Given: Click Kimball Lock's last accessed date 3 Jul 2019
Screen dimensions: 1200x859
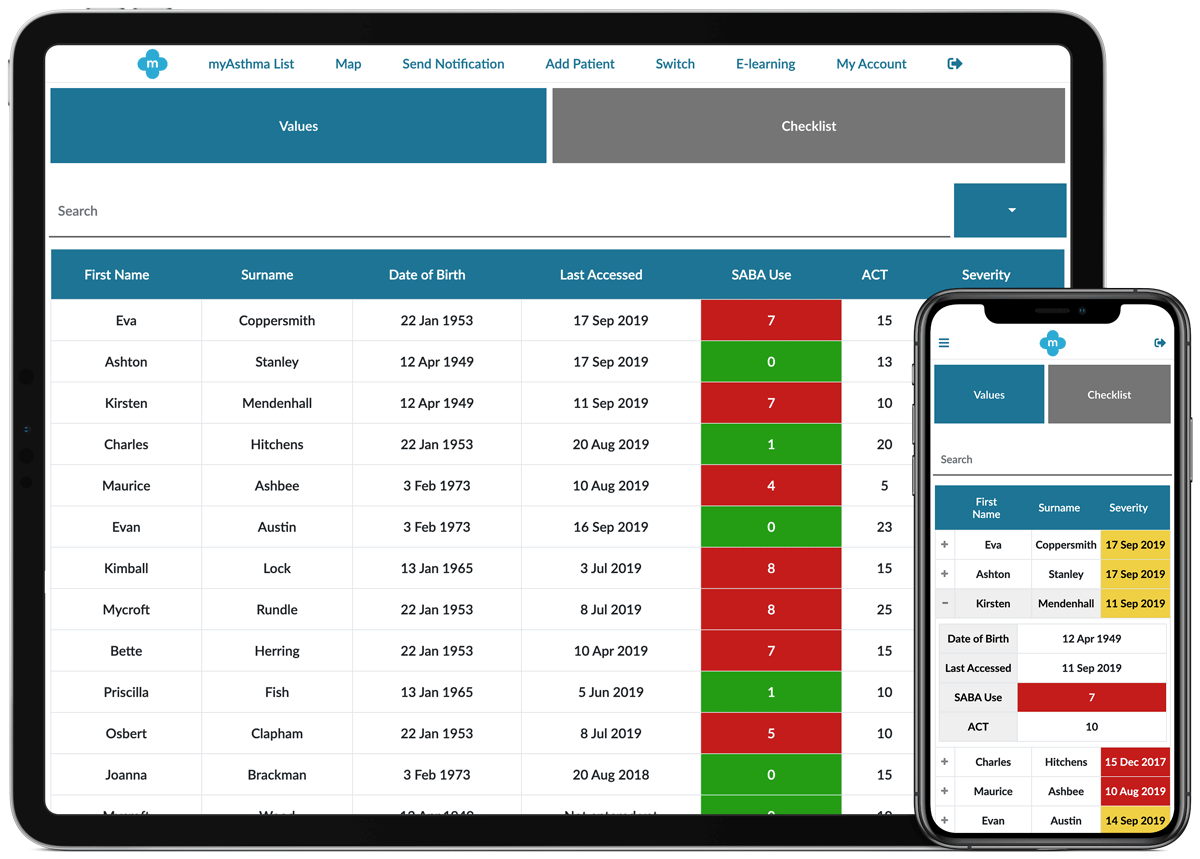Looking at the screenshot, I should (611, 568).
